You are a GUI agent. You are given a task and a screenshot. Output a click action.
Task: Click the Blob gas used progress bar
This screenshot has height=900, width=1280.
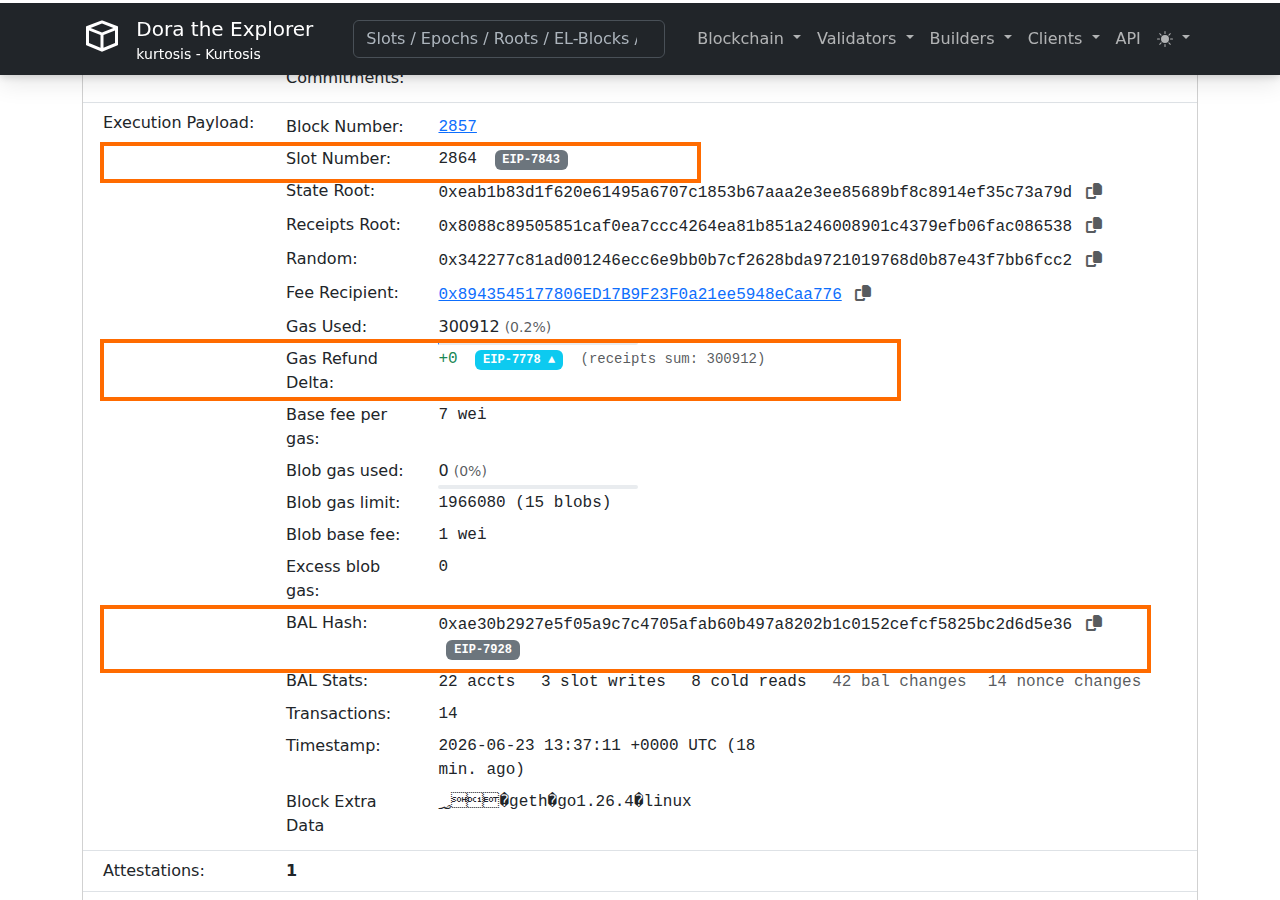coord(538,486)
